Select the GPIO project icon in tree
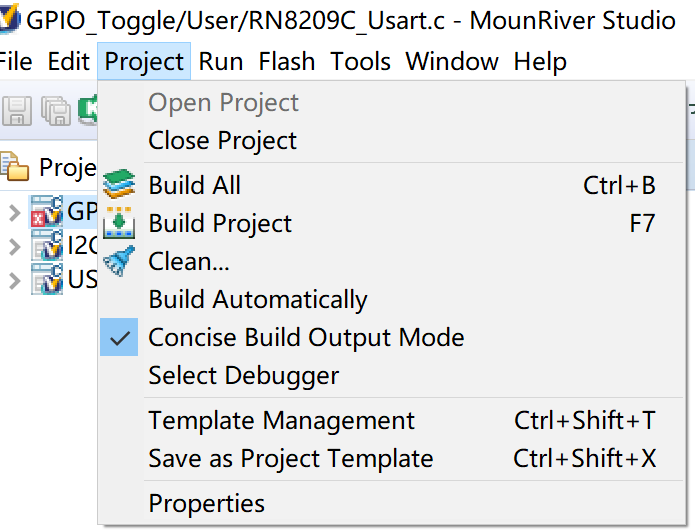This screenshot has width=695, height=530. [x=47, y=211]
